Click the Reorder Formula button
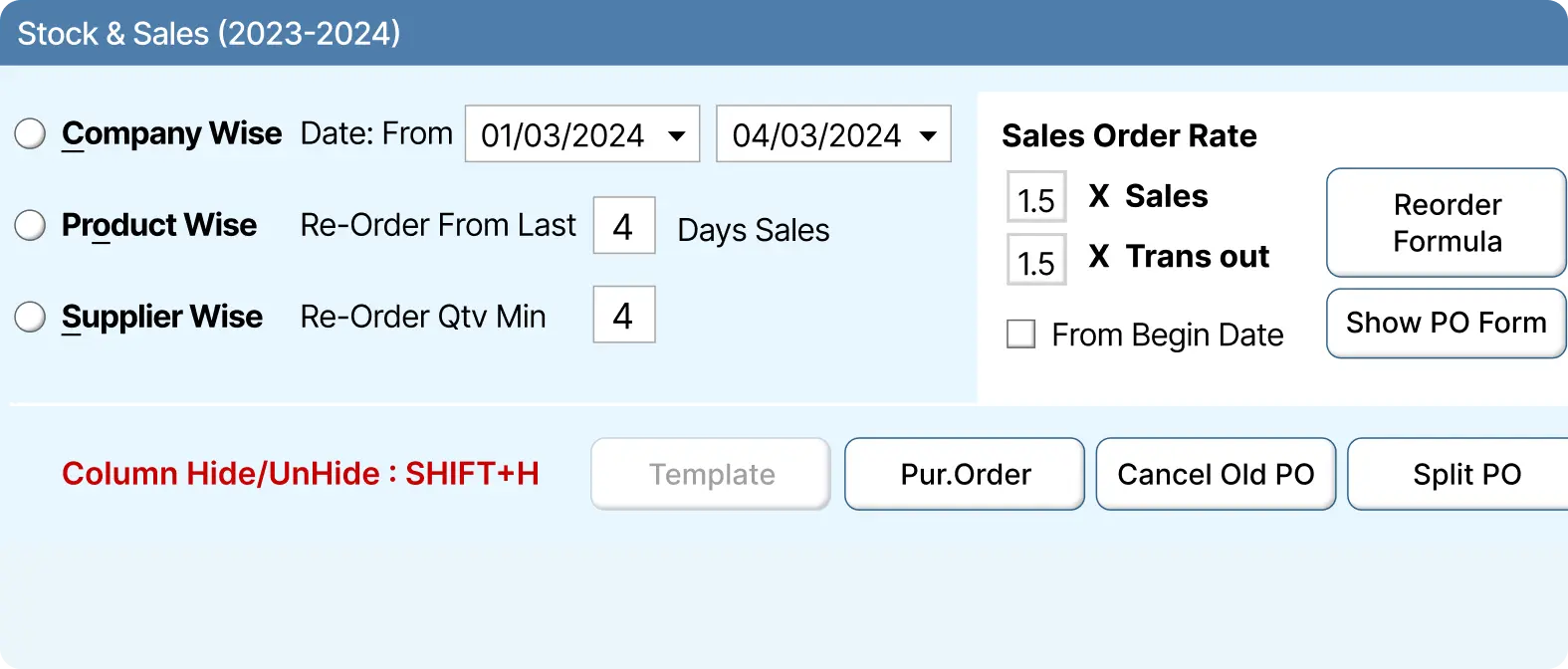Screen dimensions: 1568x669 (x=1446, y=222)
